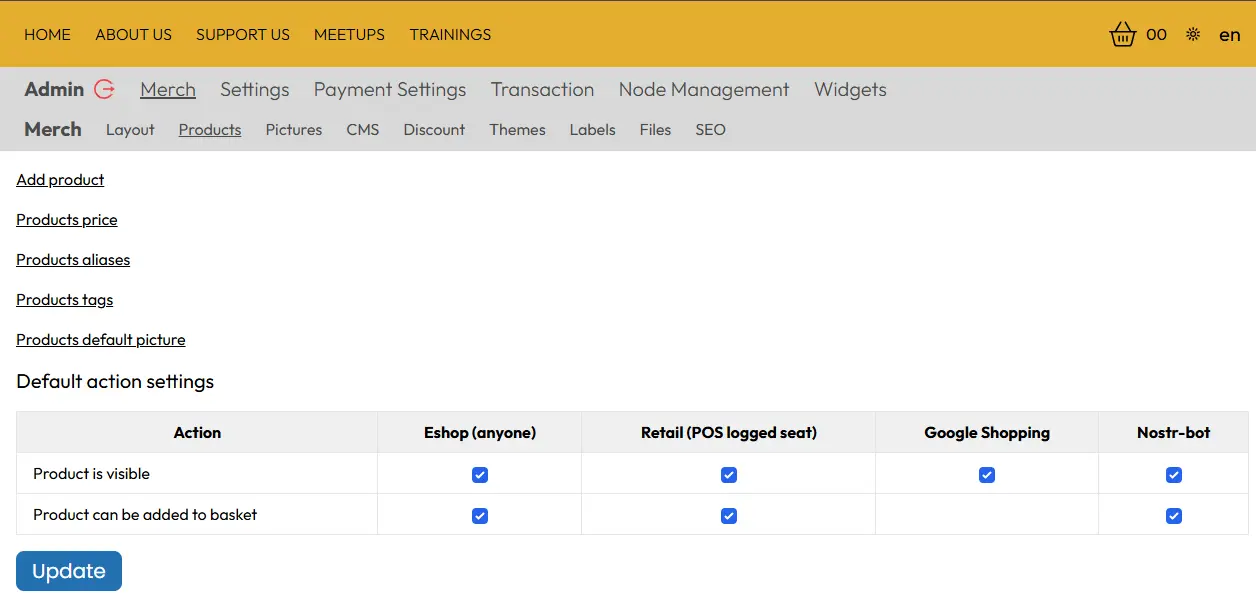Click the Update button

pos(68,570)
